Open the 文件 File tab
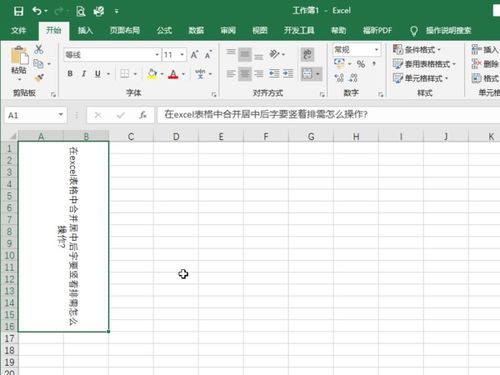Viewport: 500px width, 375px height. pyautogui.click(x=18, y=31)
